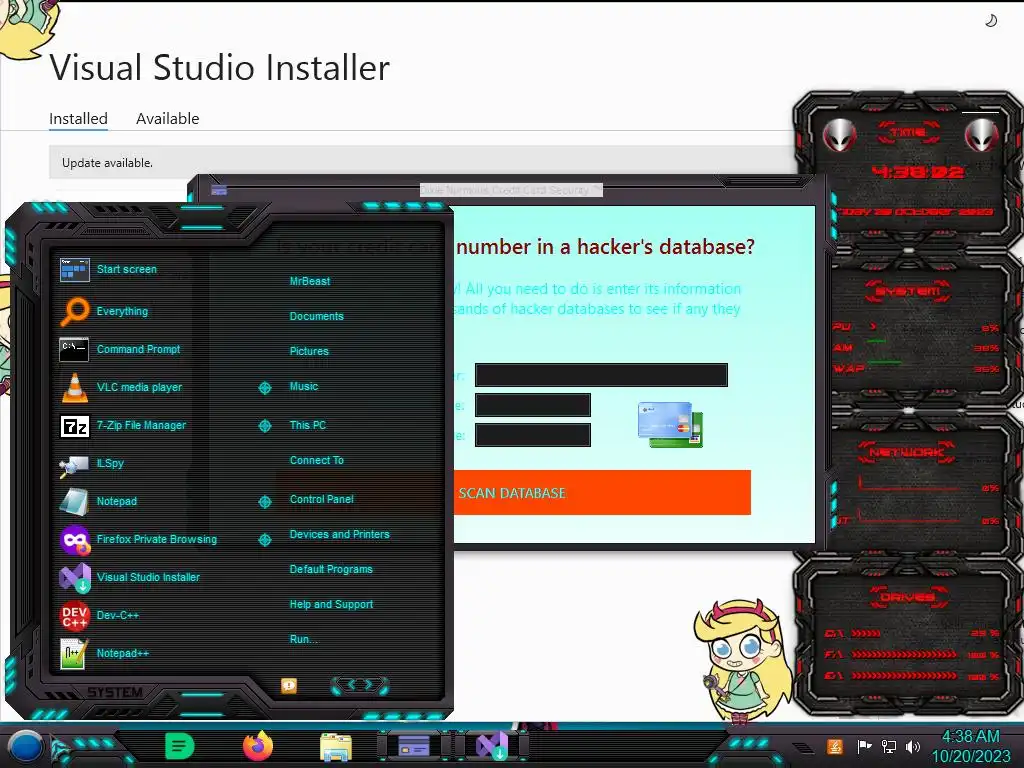This screenshot has height=768, width=1024.
Task: Switch to the Installed tab
Action: (x=78, y=119)
